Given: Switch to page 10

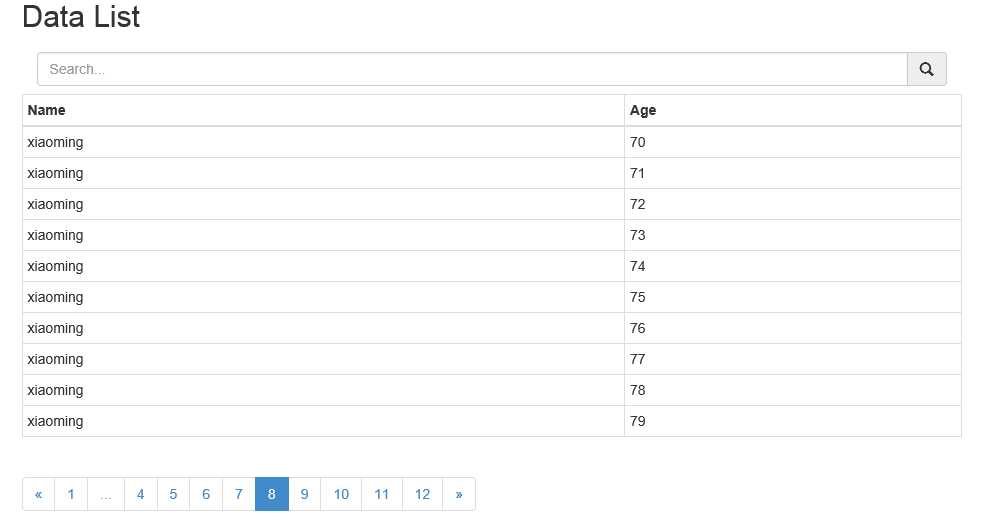Looking at the screenshot, I should (x=341, y=494).
